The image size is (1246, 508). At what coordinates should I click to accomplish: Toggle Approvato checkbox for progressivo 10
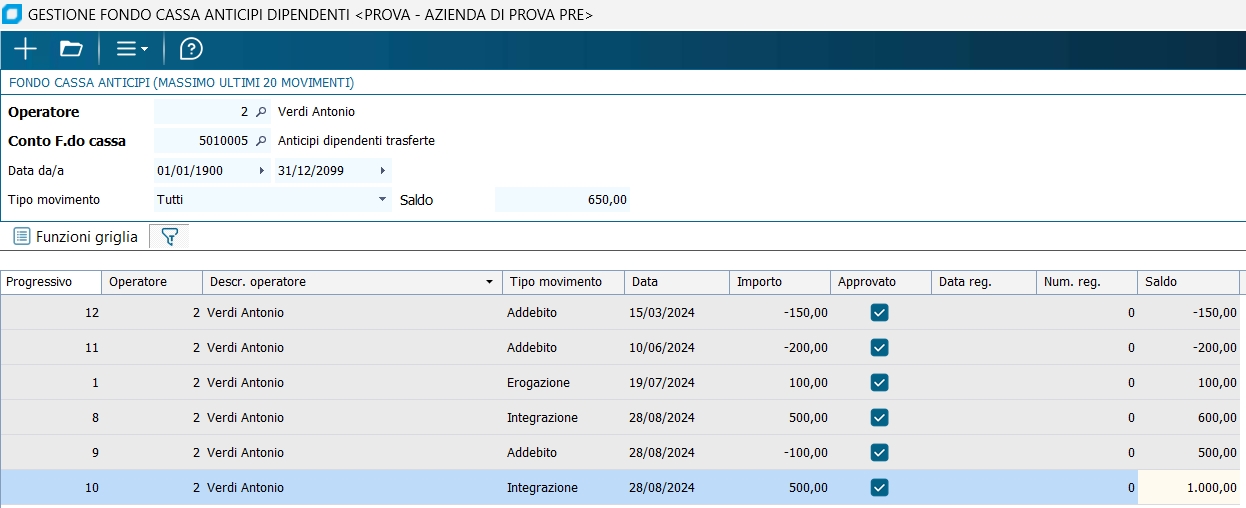click(x=880, y=488)
